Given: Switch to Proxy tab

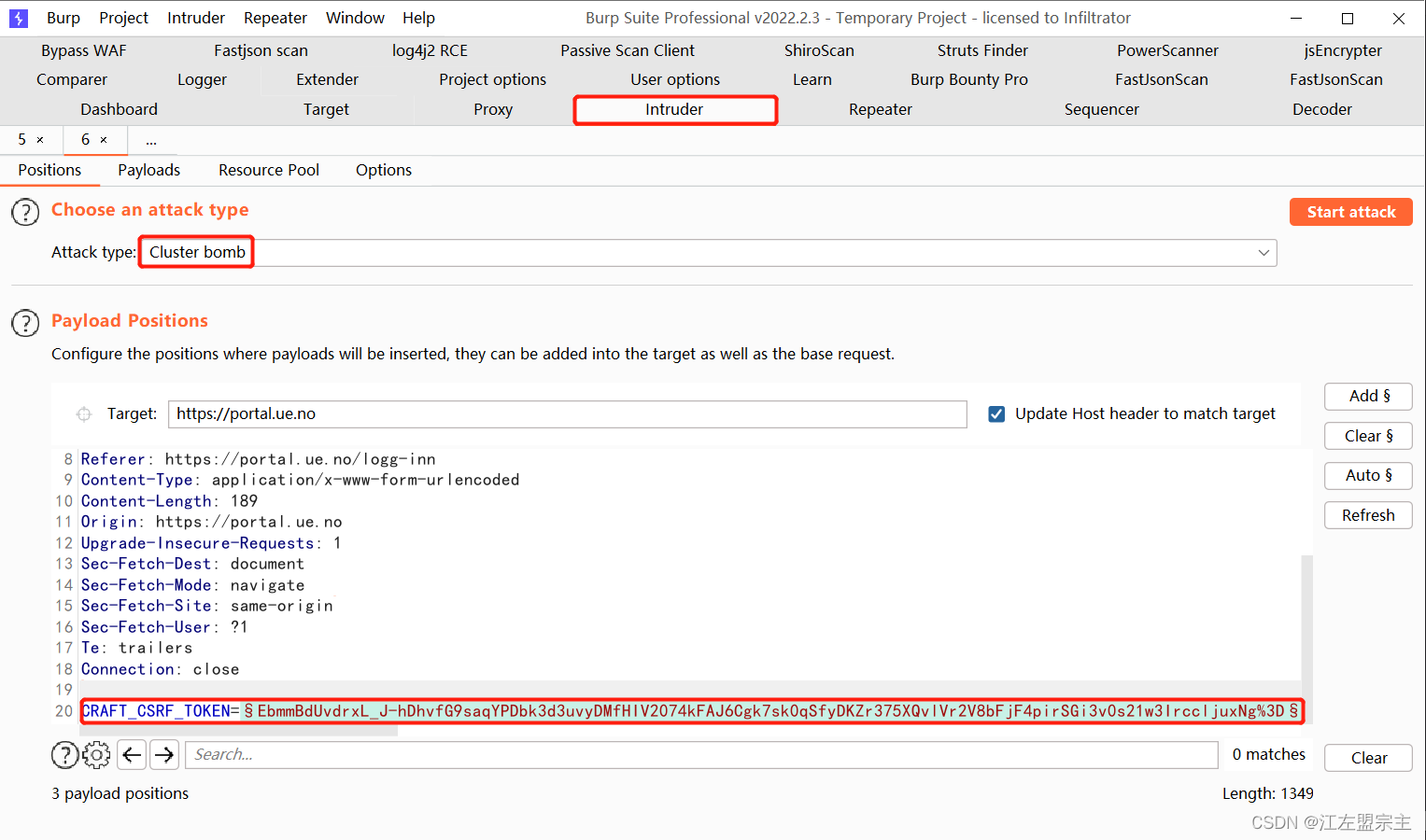Looking at the screenshot, I should pyautogui.click(x=493, y=109).
